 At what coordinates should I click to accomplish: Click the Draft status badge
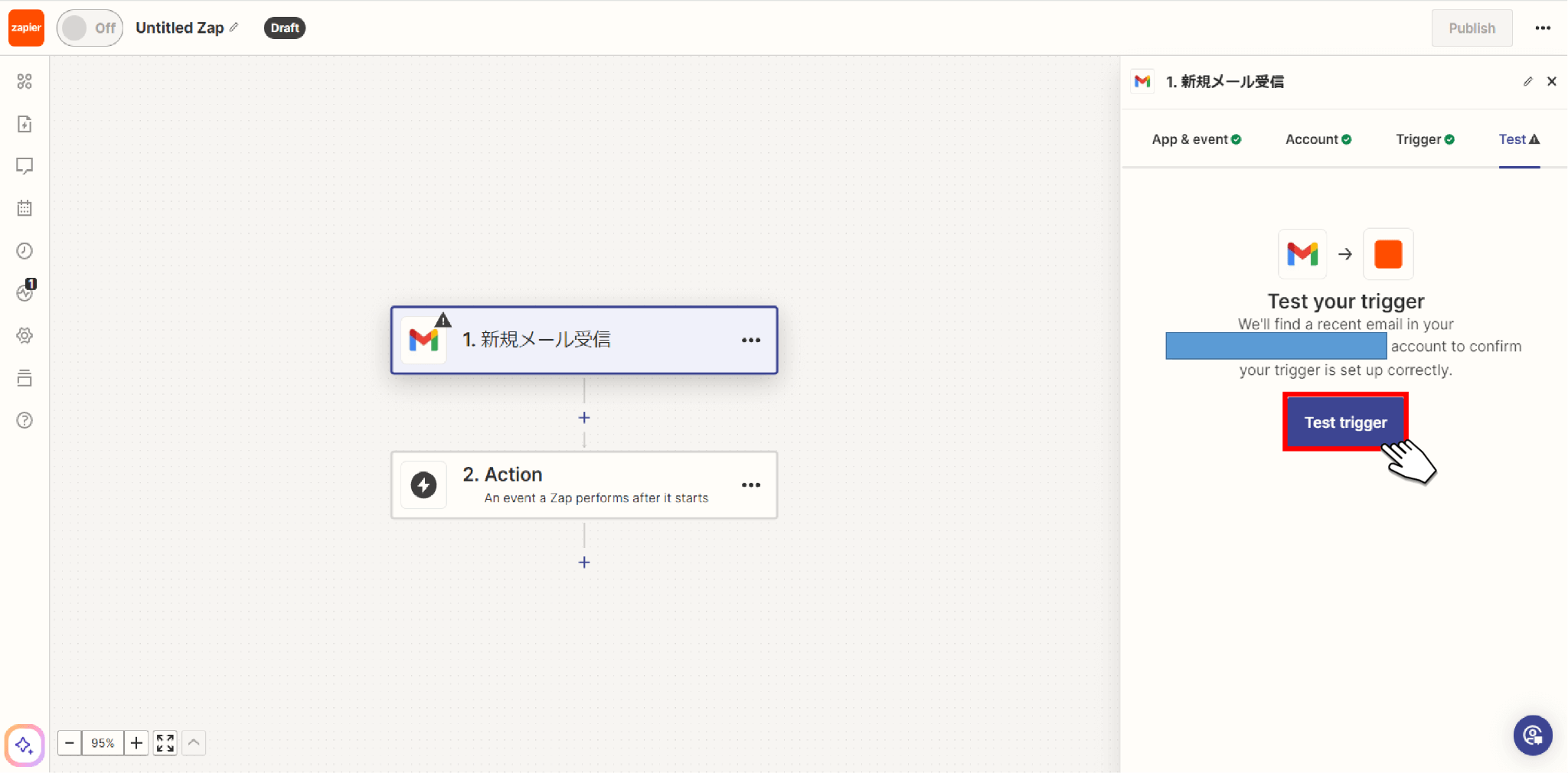tap(285, 28)
